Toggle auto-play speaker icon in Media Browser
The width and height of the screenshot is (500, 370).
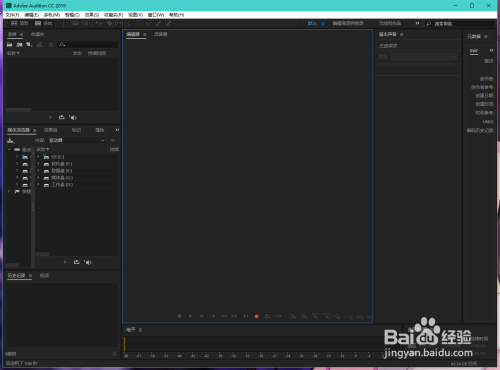(88, 262)
